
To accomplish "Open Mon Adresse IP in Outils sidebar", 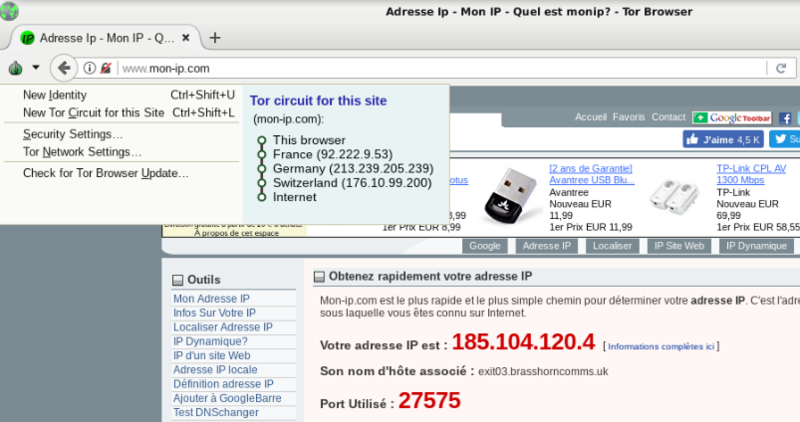I will click(x=211, y=299).
